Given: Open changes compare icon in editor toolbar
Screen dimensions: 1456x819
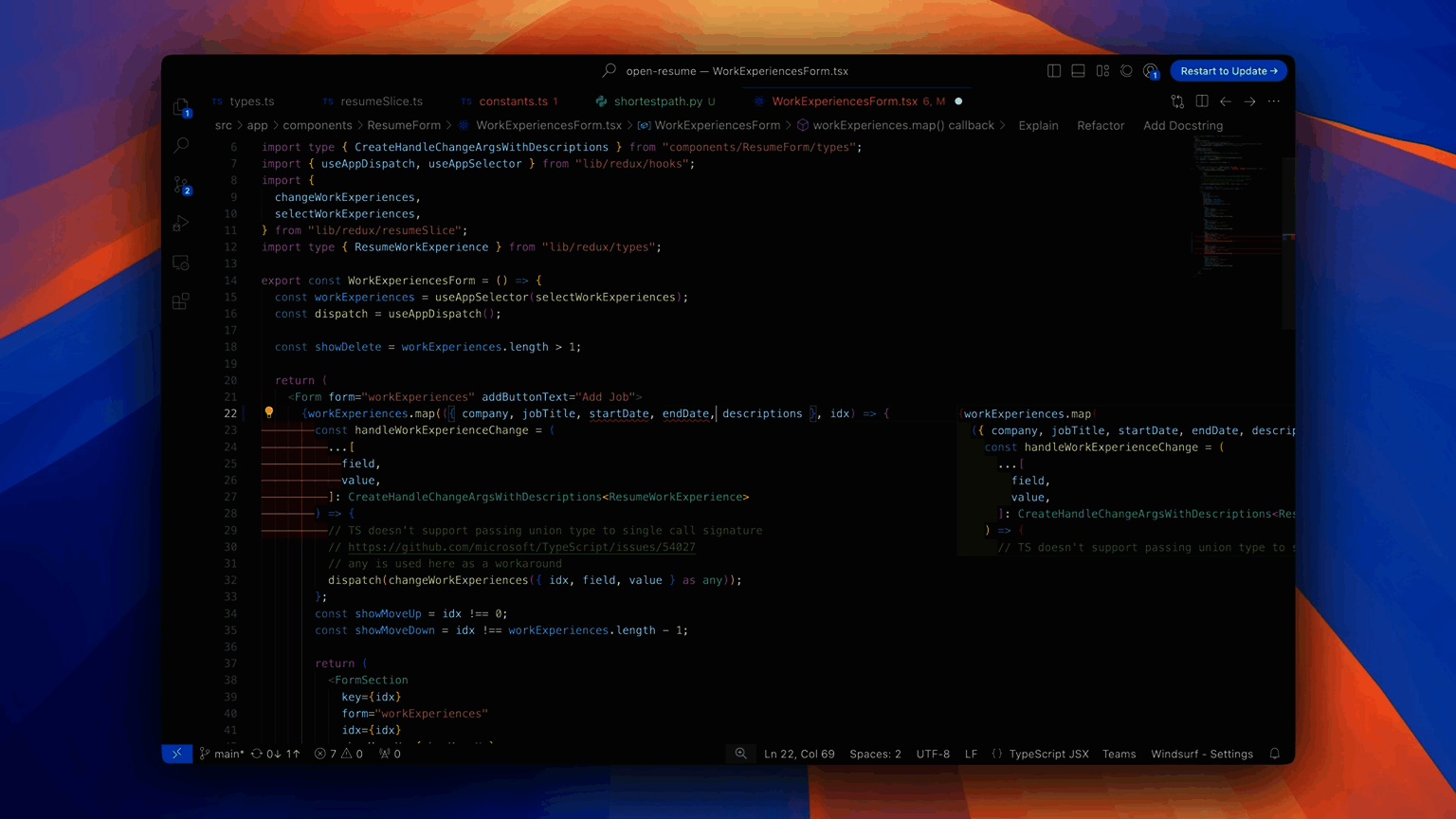Looking at the screenshot, I should pos(1177,101).
